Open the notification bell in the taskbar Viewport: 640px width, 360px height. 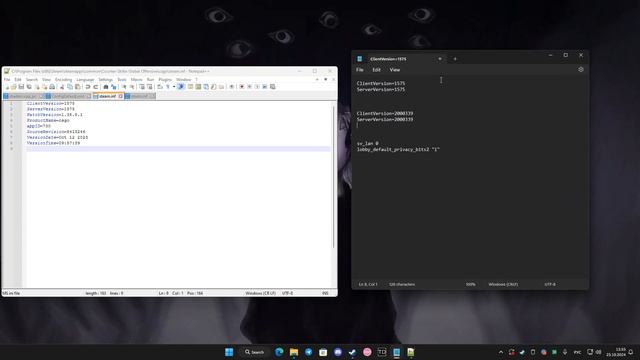pos(631,352)
